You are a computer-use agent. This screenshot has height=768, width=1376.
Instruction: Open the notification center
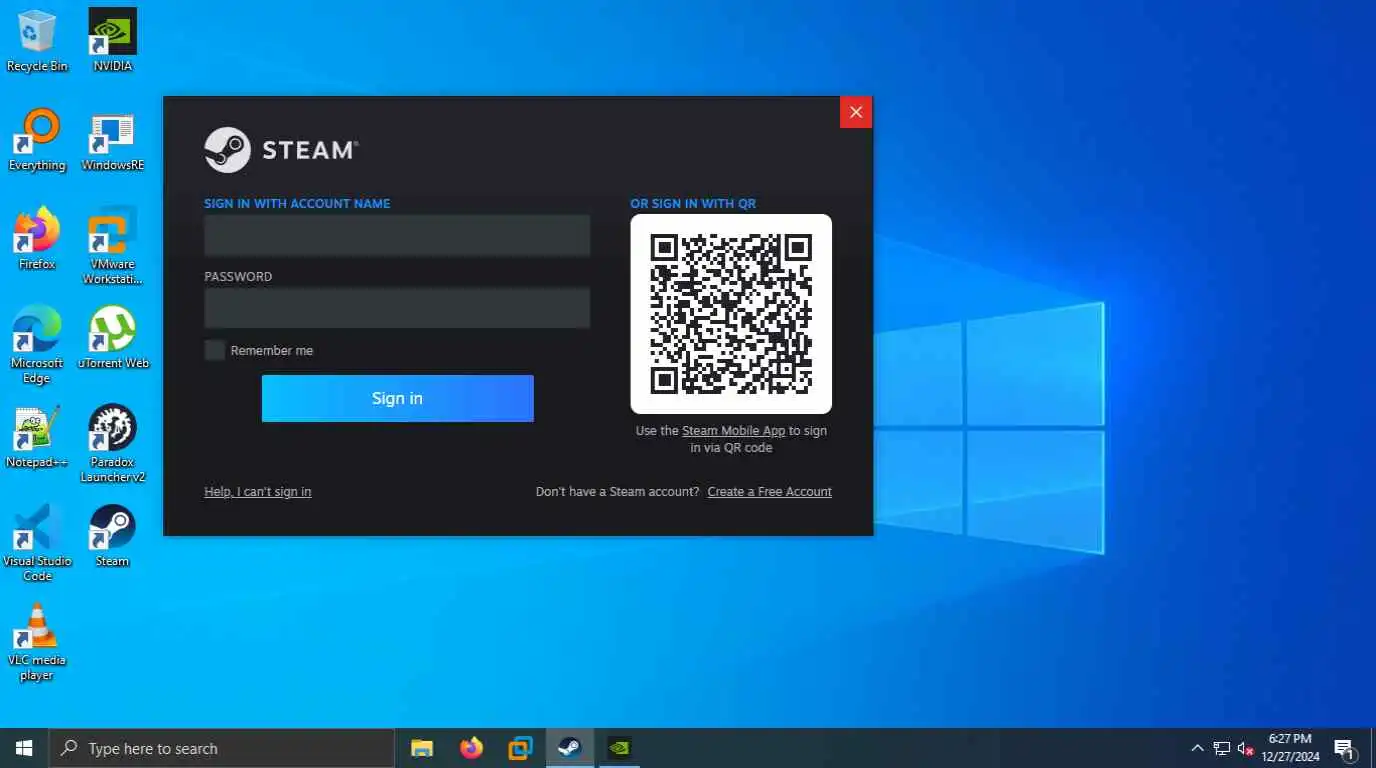[1345, 748]
